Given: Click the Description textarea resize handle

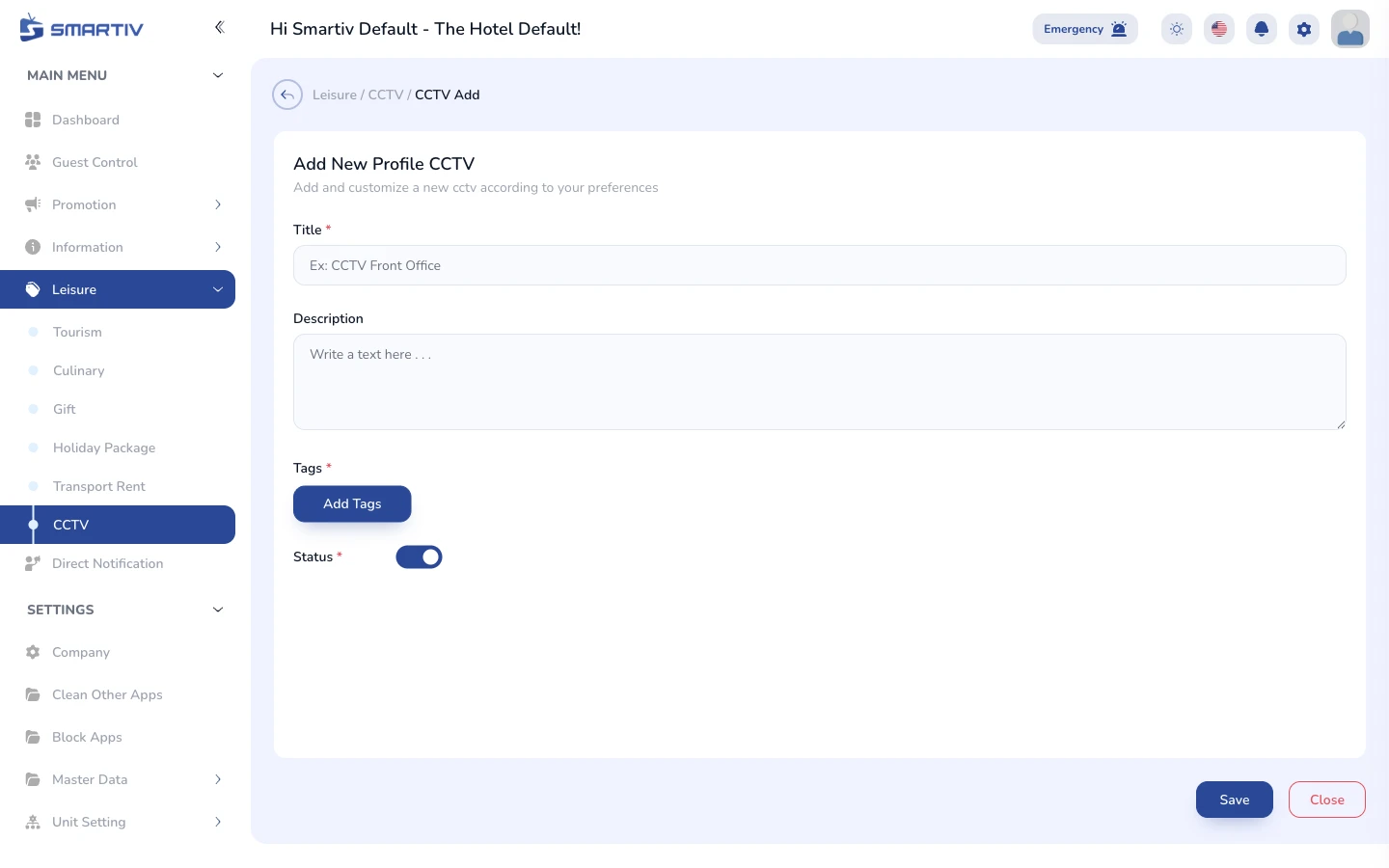Looking at the screenshot, I should point(1341,424).
